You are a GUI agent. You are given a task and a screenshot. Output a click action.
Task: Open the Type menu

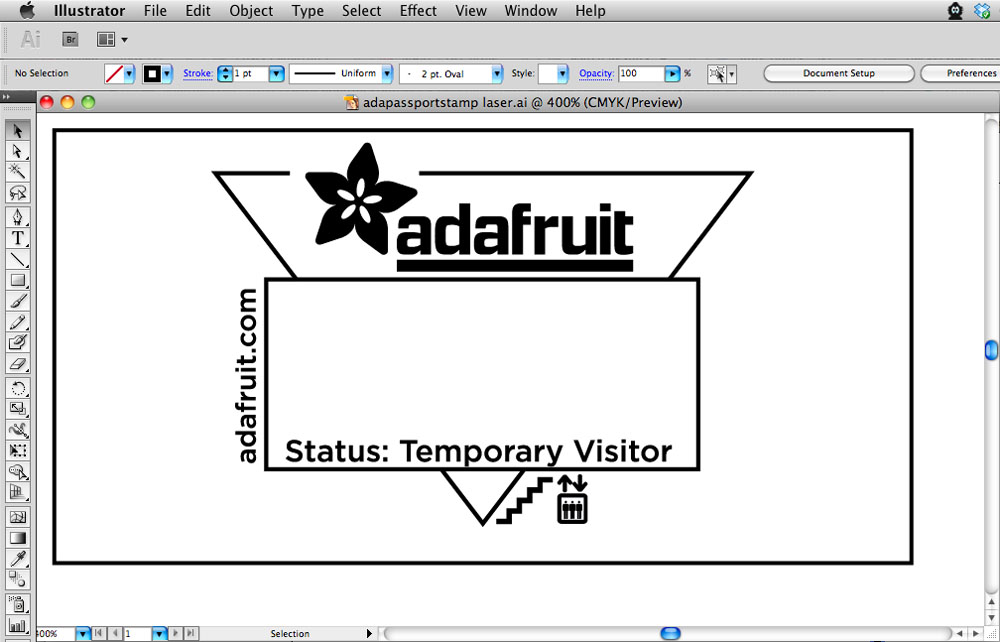307,11
